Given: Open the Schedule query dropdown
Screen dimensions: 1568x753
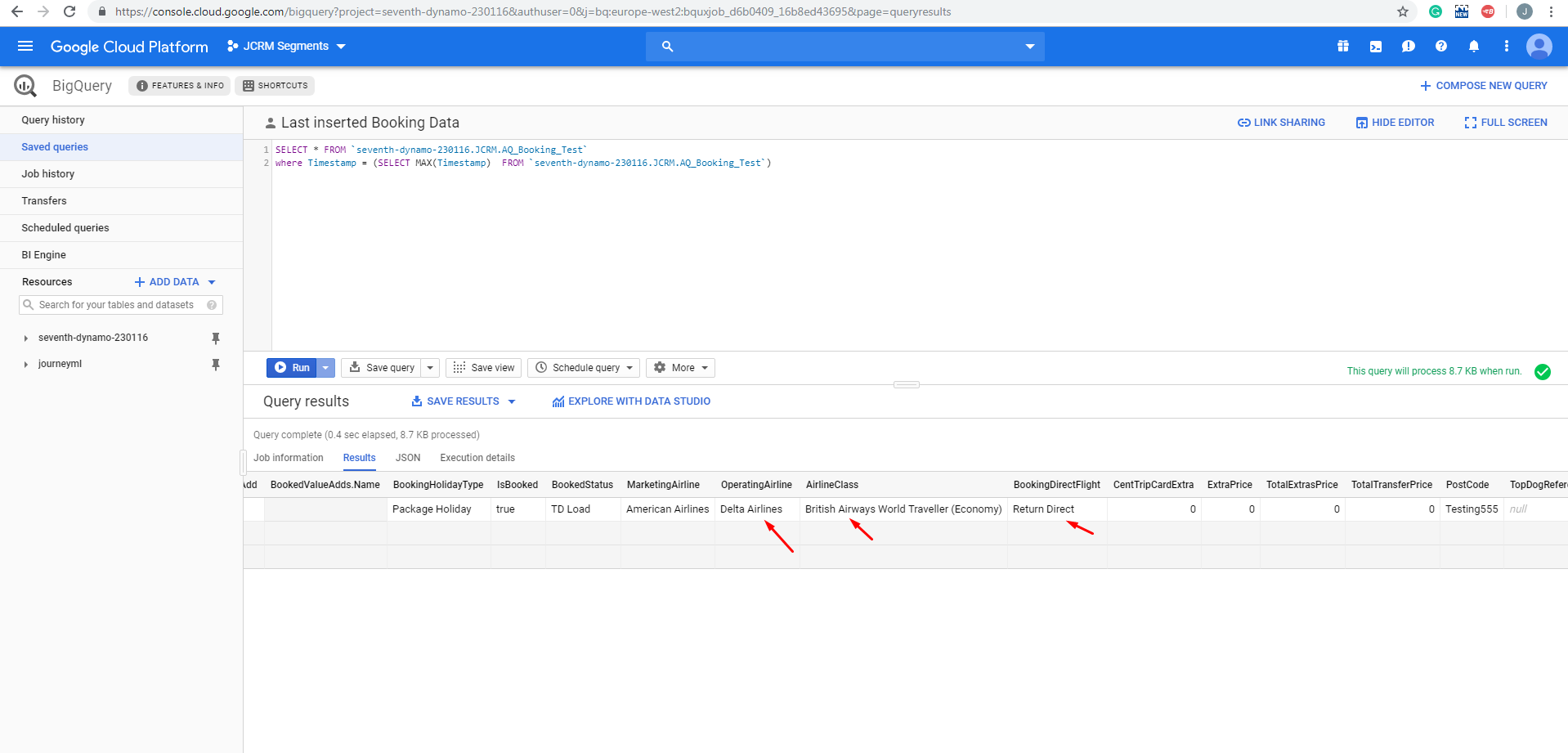Looking at the screenshot, I should coord(585,368).
